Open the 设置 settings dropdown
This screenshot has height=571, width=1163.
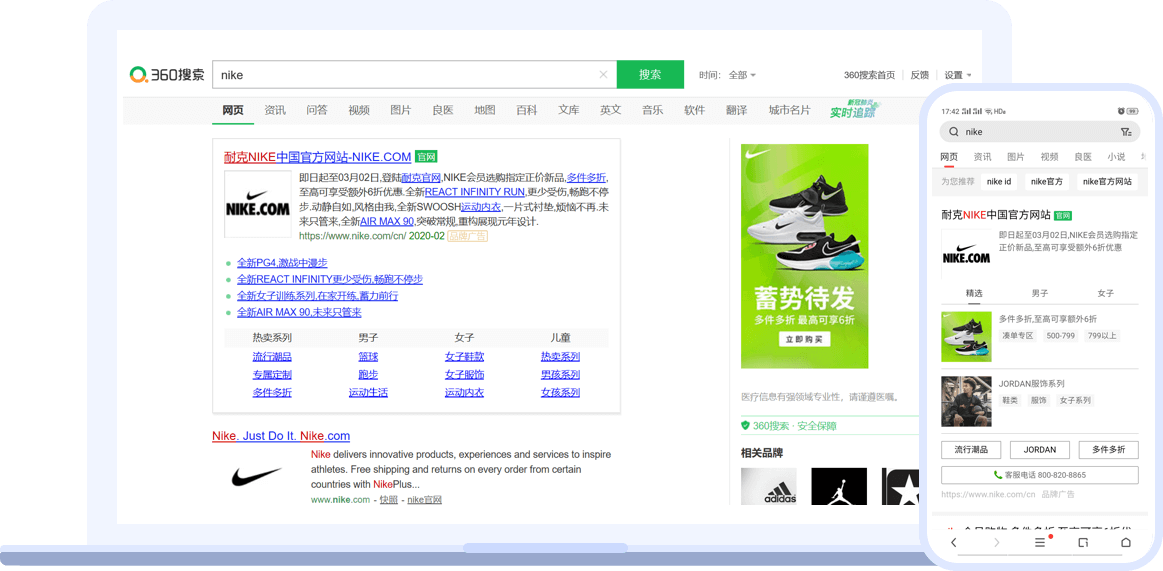pyautogui.click(x=957, y=75)
